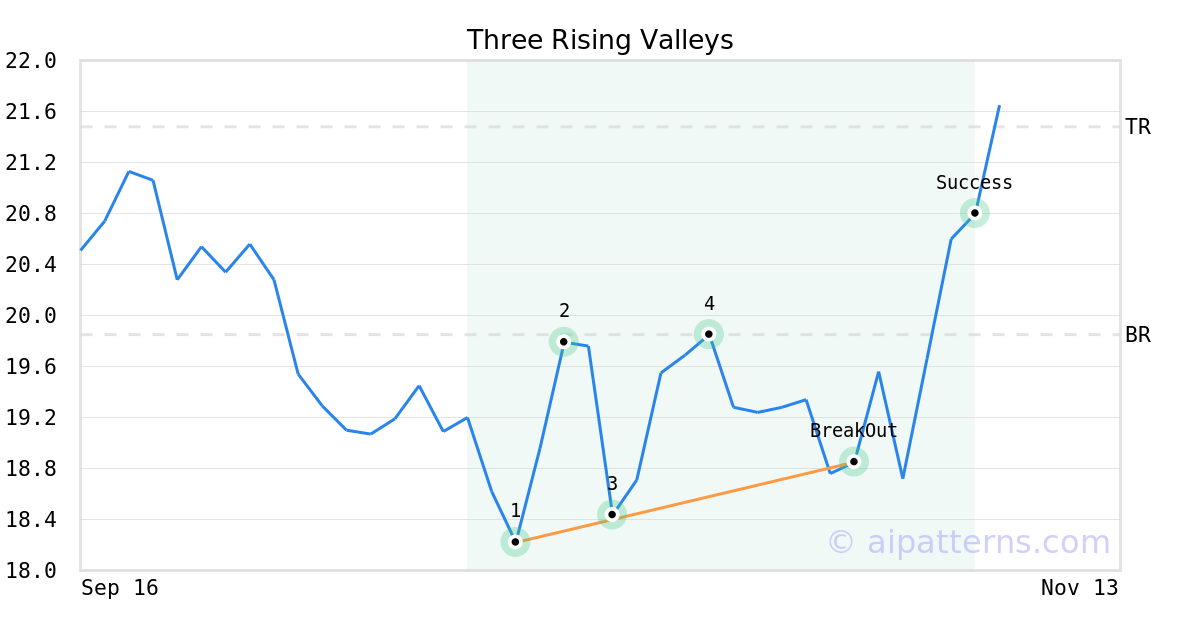Viewport: 1200px width, 630px height.
Task: Click the valley marker numbered 1
Action: [x=515, y=542]
